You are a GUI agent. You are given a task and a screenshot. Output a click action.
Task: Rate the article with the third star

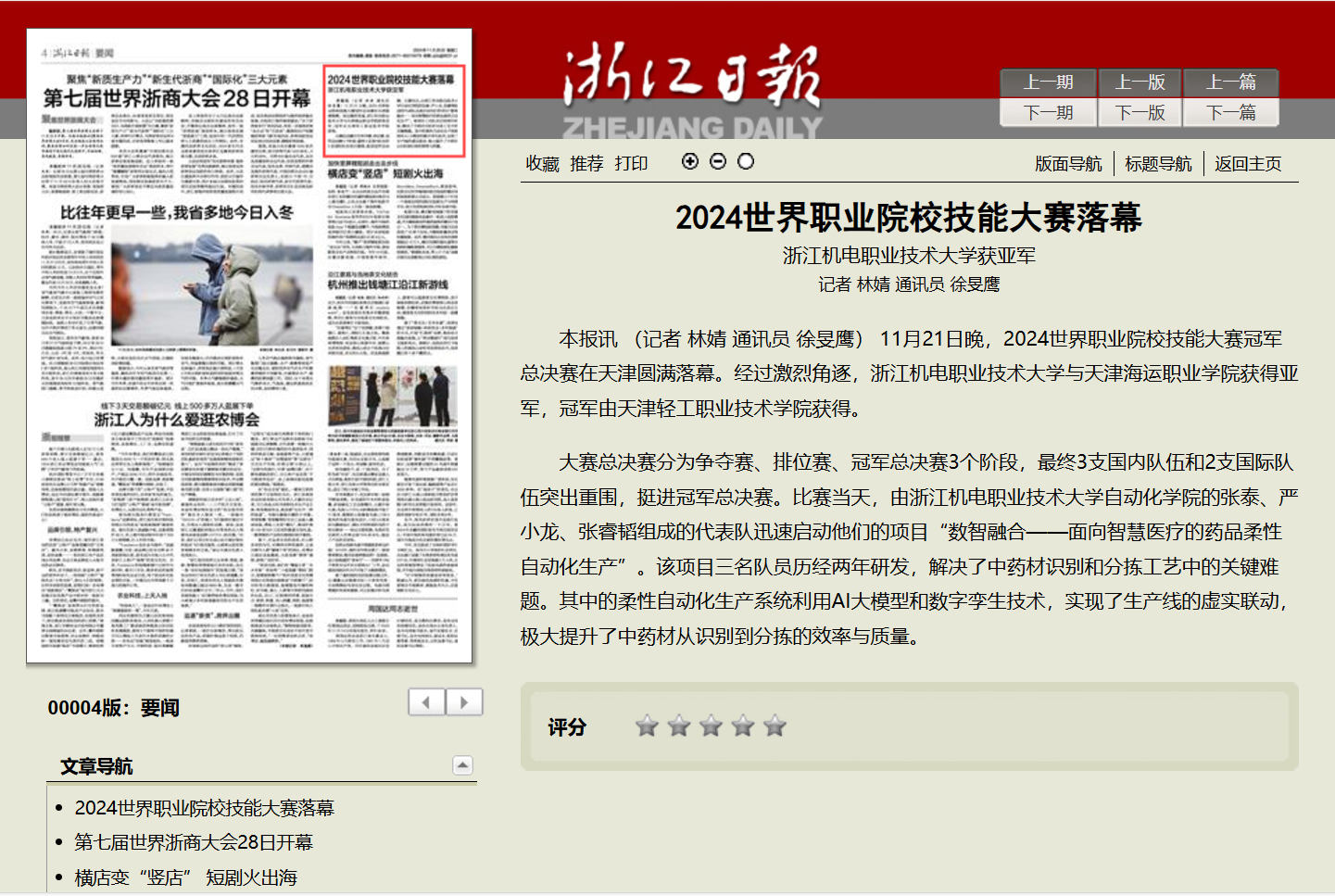tap(711, 726)
